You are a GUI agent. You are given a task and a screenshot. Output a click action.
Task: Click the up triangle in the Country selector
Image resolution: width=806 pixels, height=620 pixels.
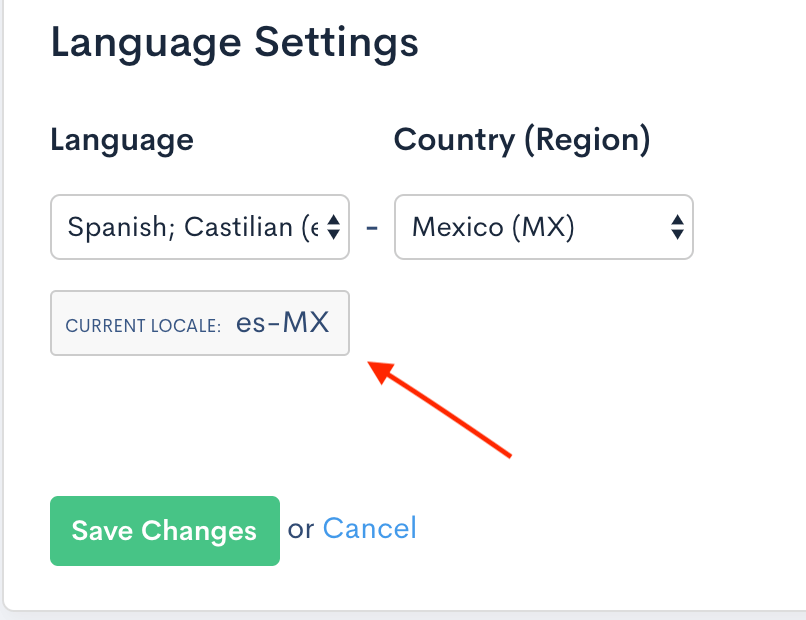coord(677,219)
